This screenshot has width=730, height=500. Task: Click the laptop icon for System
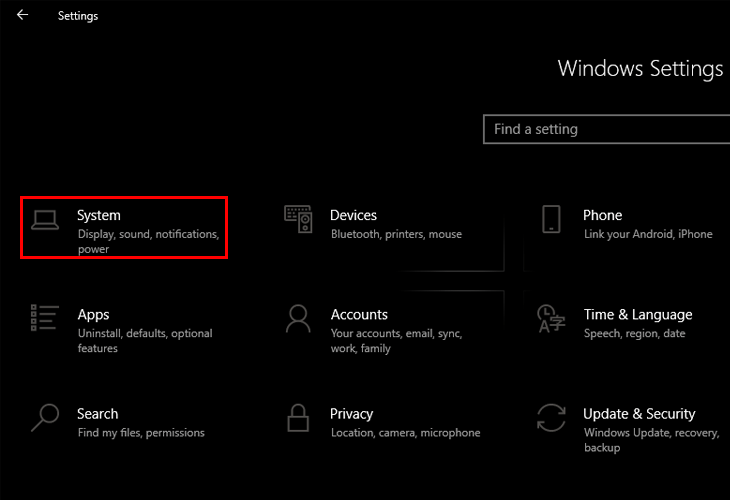[x=45, y=219]
